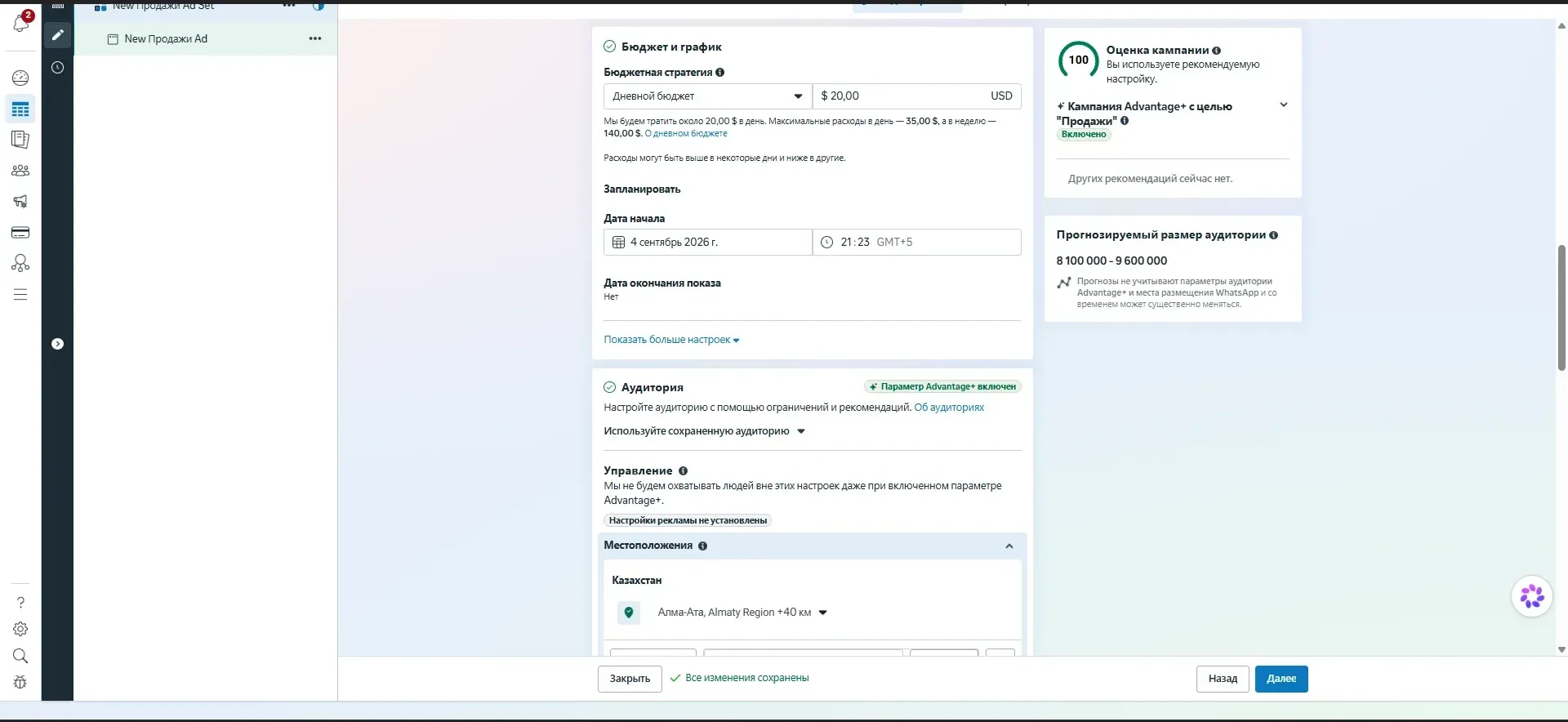The width and height of the screenshot is (1568, 722).
Task: Open Об аудиториях link
Action: [949, 408]
